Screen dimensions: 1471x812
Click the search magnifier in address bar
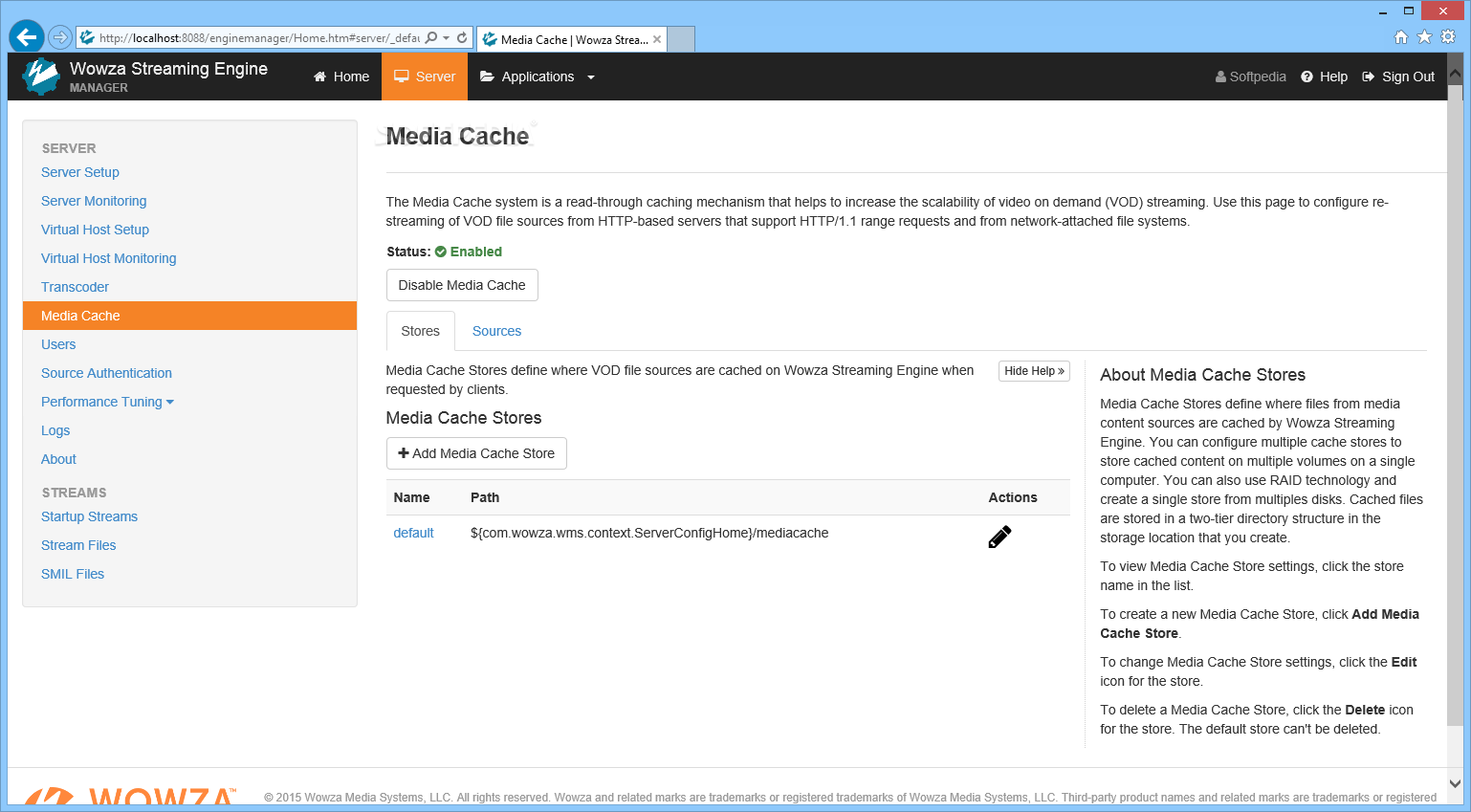click(x=431, y=37)
